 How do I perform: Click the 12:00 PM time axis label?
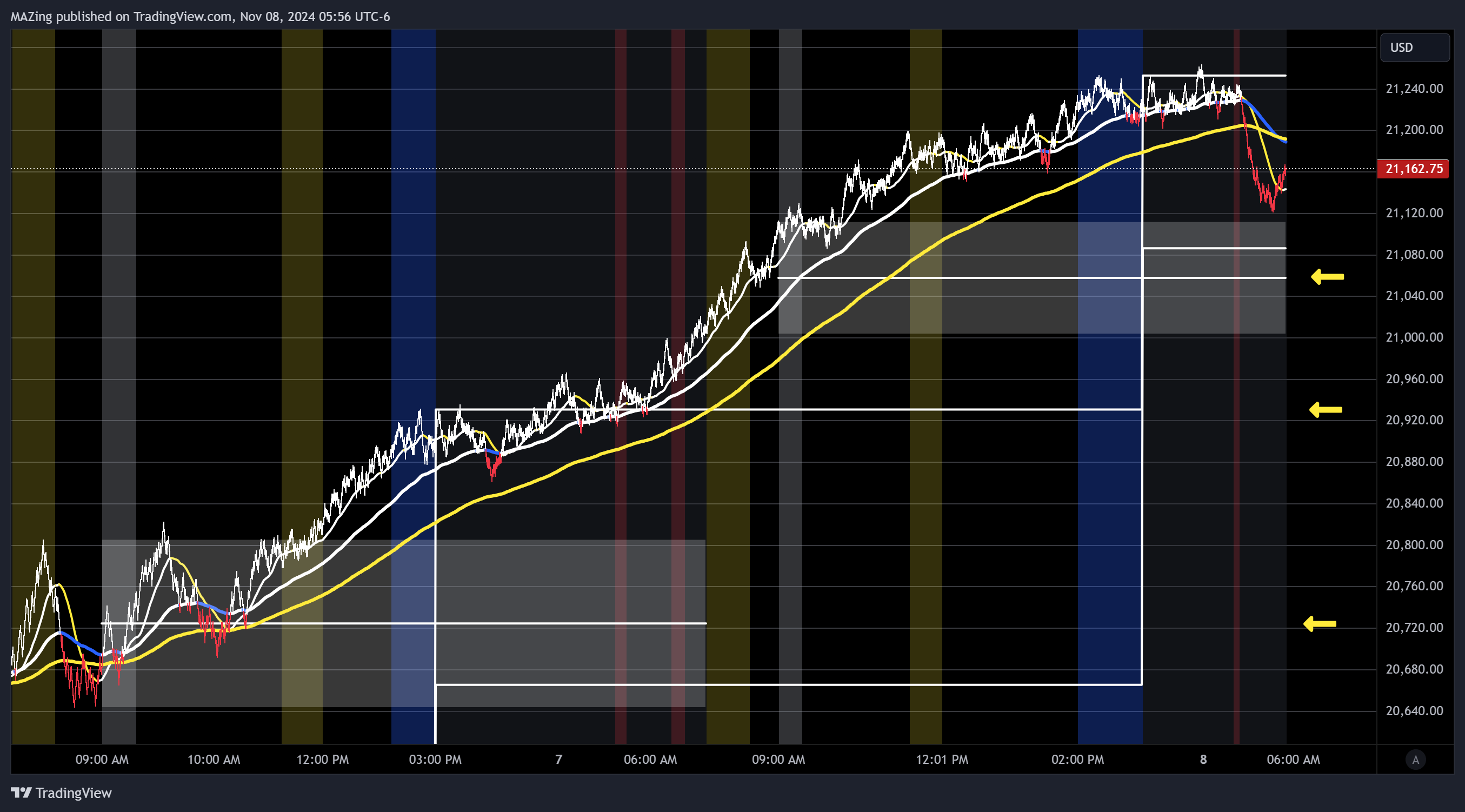pyautogui.click(x=322, y=760)
